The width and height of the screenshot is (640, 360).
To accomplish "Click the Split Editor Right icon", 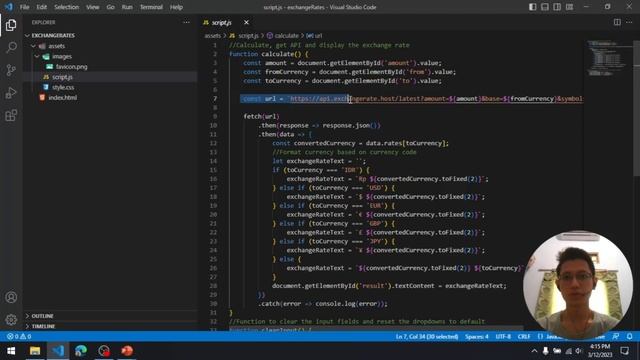I will [x=617, y=22].
